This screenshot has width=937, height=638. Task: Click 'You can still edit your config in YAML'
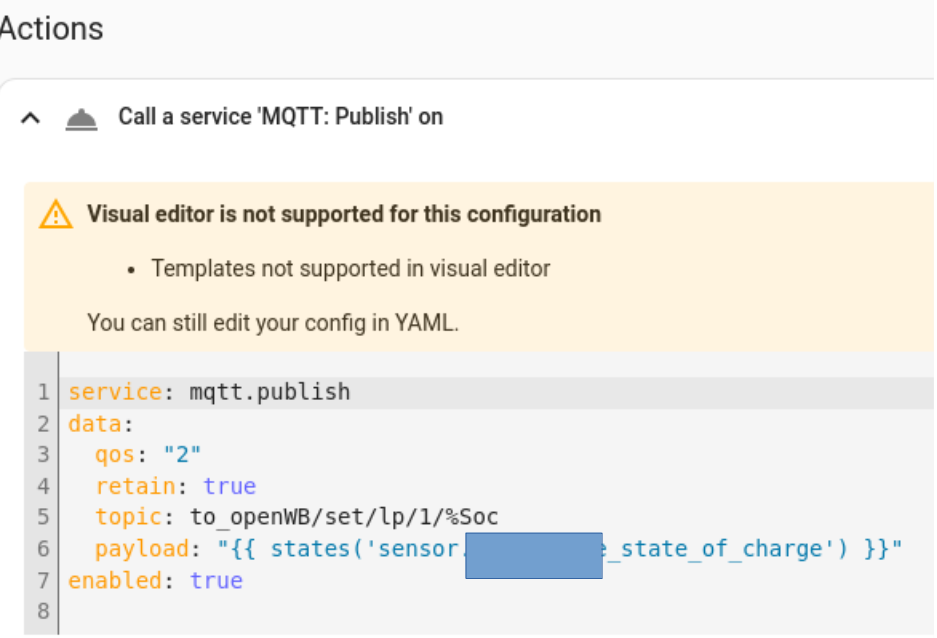coord(272,323)
